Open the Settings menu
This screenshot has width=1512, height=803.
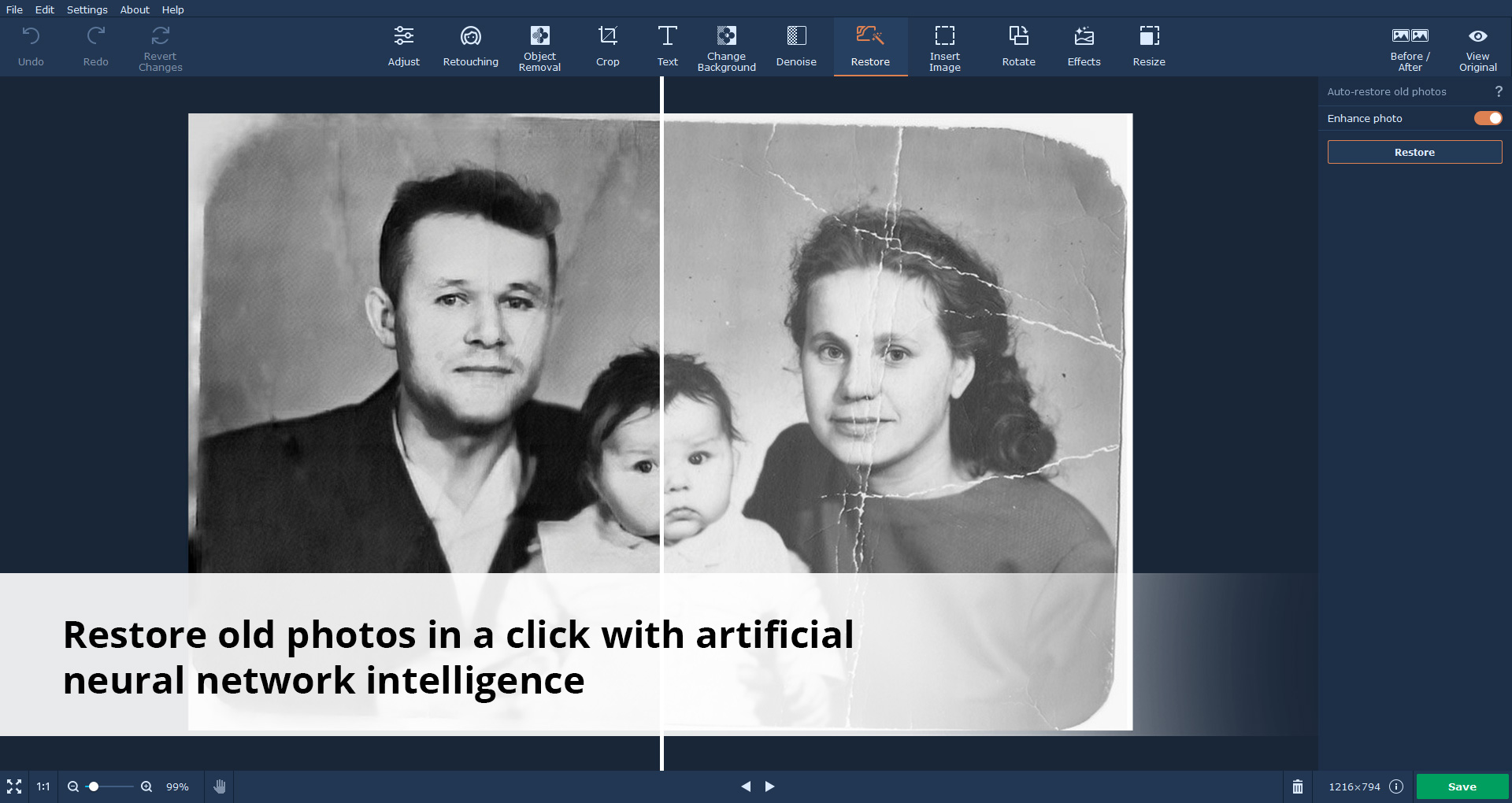point(87,9)
